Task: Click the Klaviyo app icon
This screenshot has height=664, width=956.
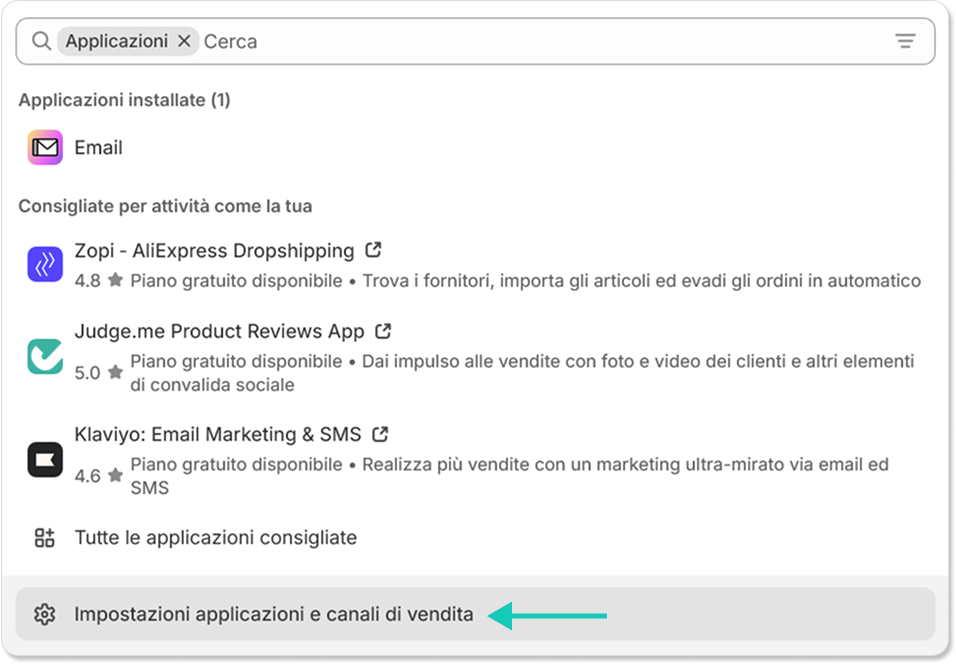Action: tap(45, 459)
